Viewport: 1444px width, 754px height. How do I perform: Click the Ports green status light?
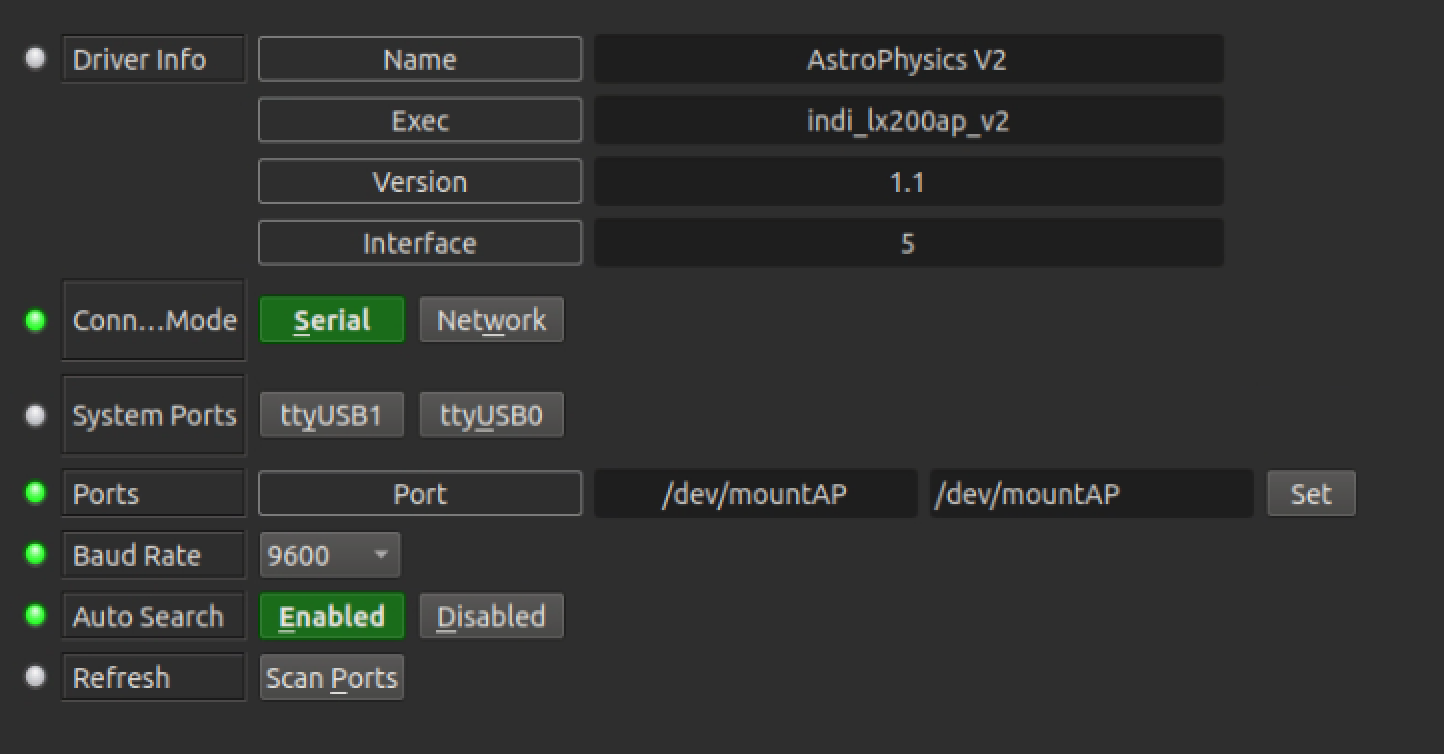click(x=36, y=493)
